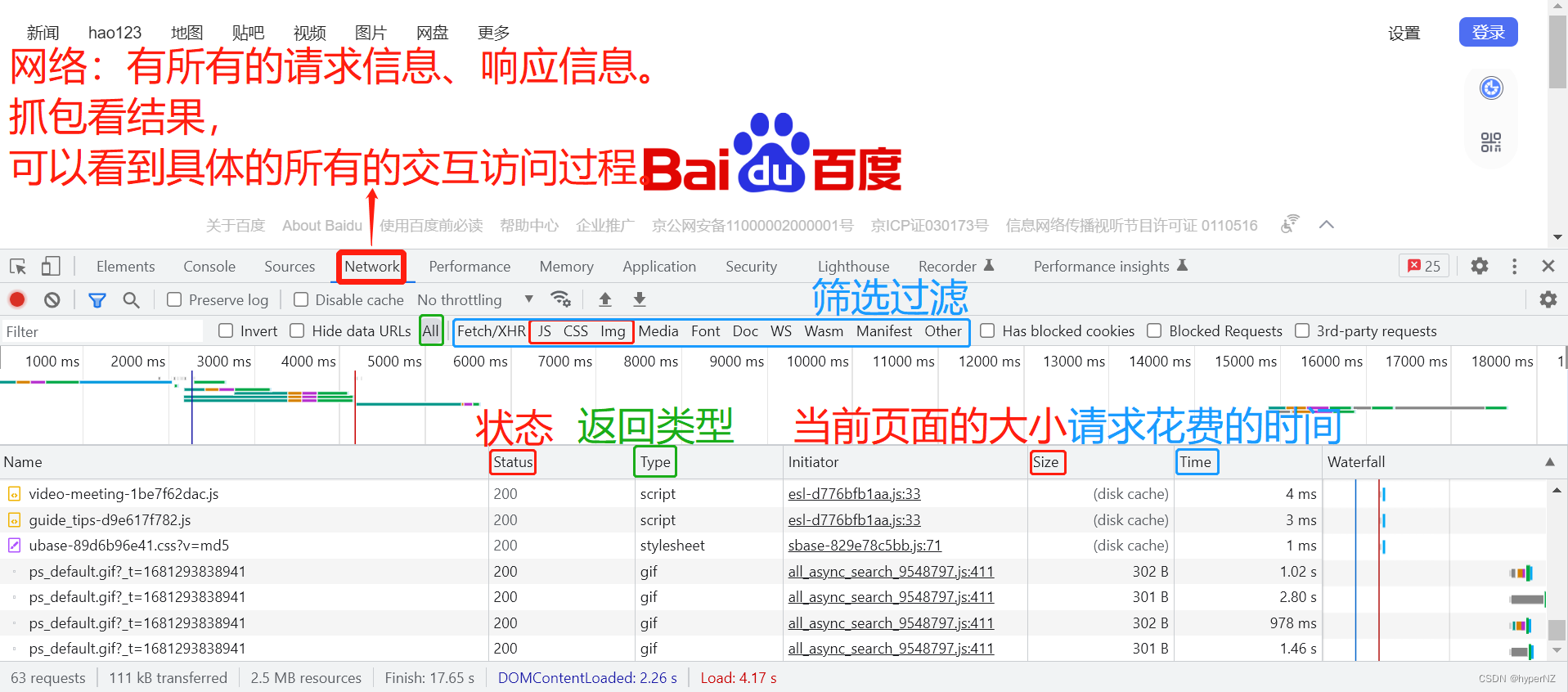
Task: Filter requests by JS type
Action: [544, 331]
